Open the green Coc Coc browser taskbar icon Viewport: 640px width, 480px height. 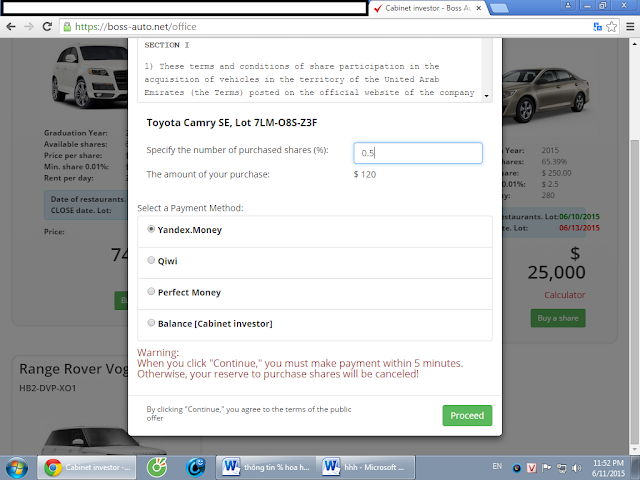point(157,468)
